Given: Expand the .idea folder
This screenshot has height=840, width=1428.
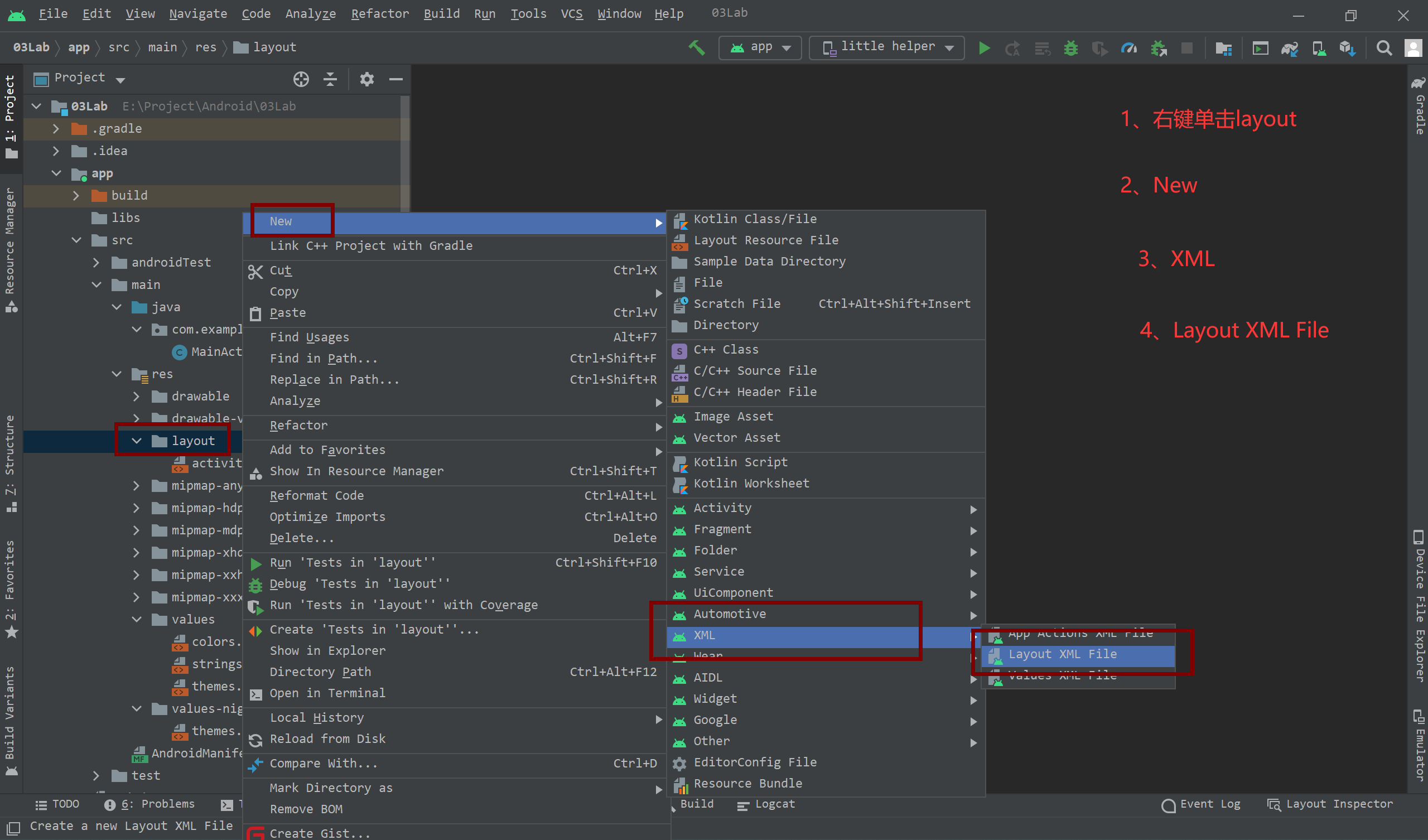Looking at the screenshot, I should (x=56, y=151).
